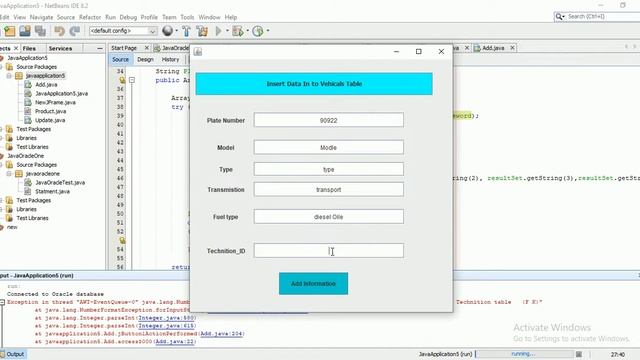Select NewJFrame.java file
640x360 pixels.
[x=55, y=102]
